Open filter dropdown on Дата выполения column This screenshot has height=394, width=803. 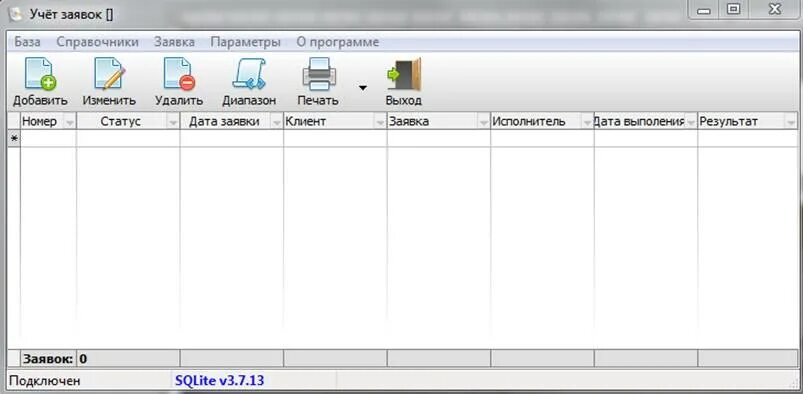click(x=691, y=122)
